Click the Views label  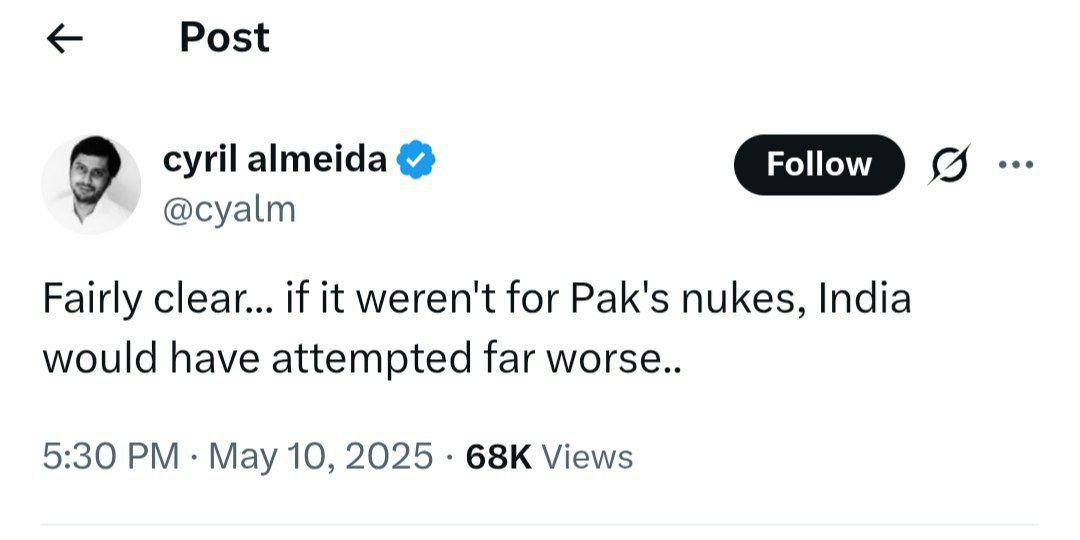pos(588,457)
